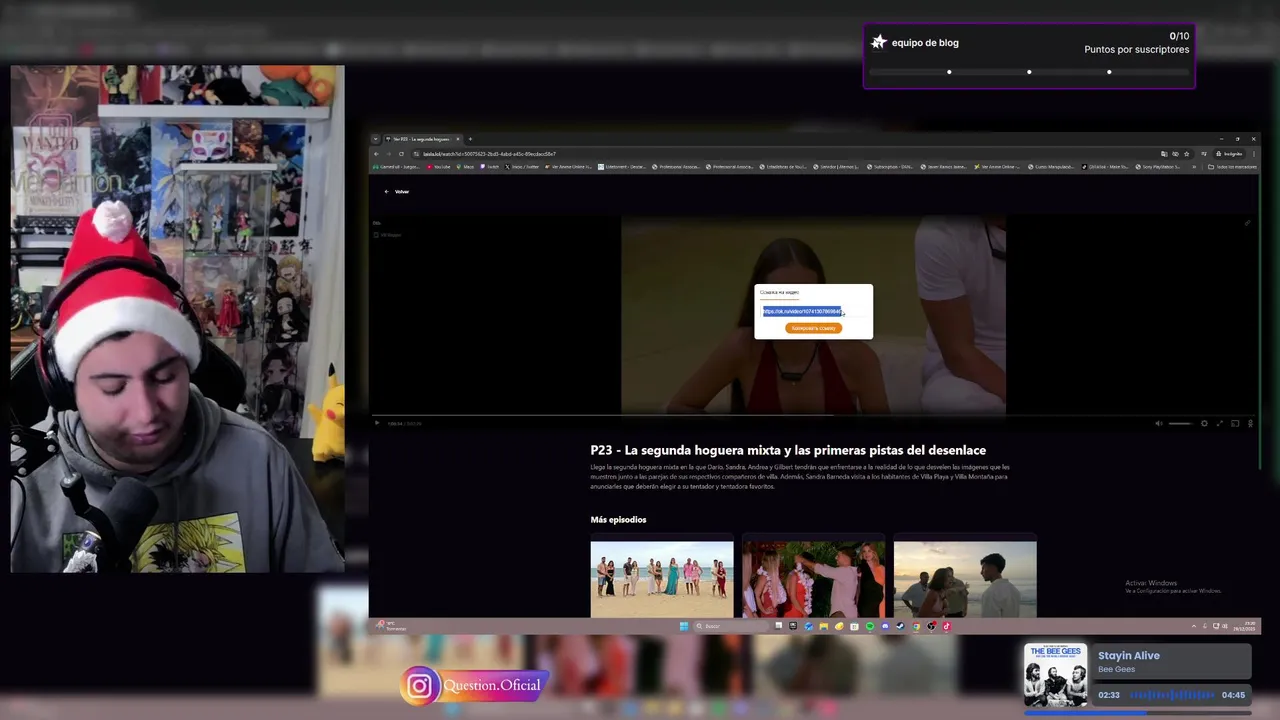The height and width of the screenshot is (720, 1280).
Task: Open the first beach group episode thumbnail
Action: coord(662,579)
